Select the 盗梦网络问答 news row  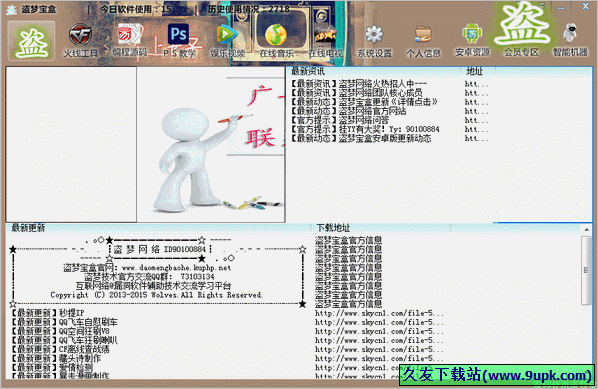pyautogui.click(x=389, y=120)
